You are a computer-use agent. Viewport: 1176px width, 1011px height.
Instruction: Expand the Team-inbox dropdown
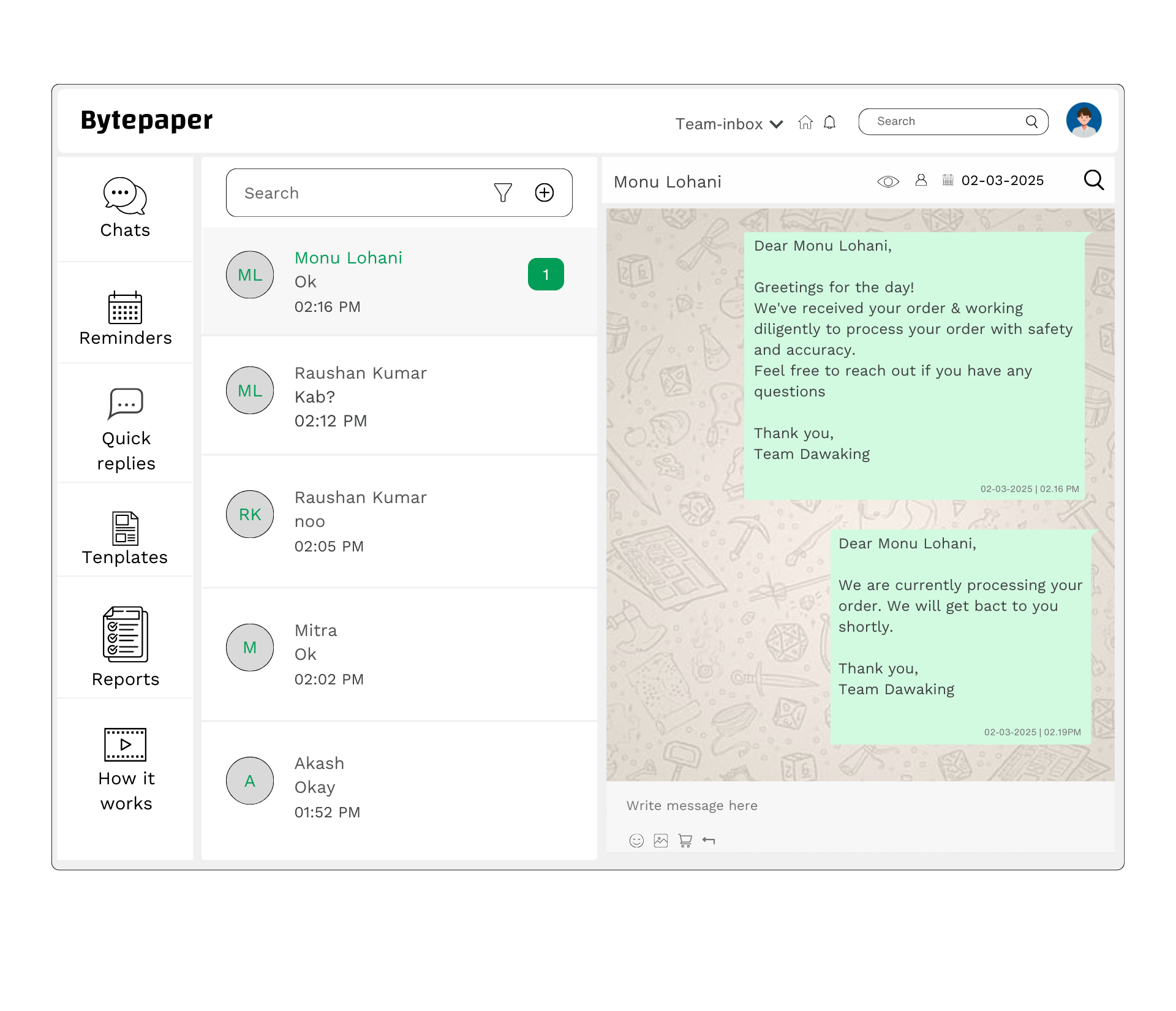point(729,124)
